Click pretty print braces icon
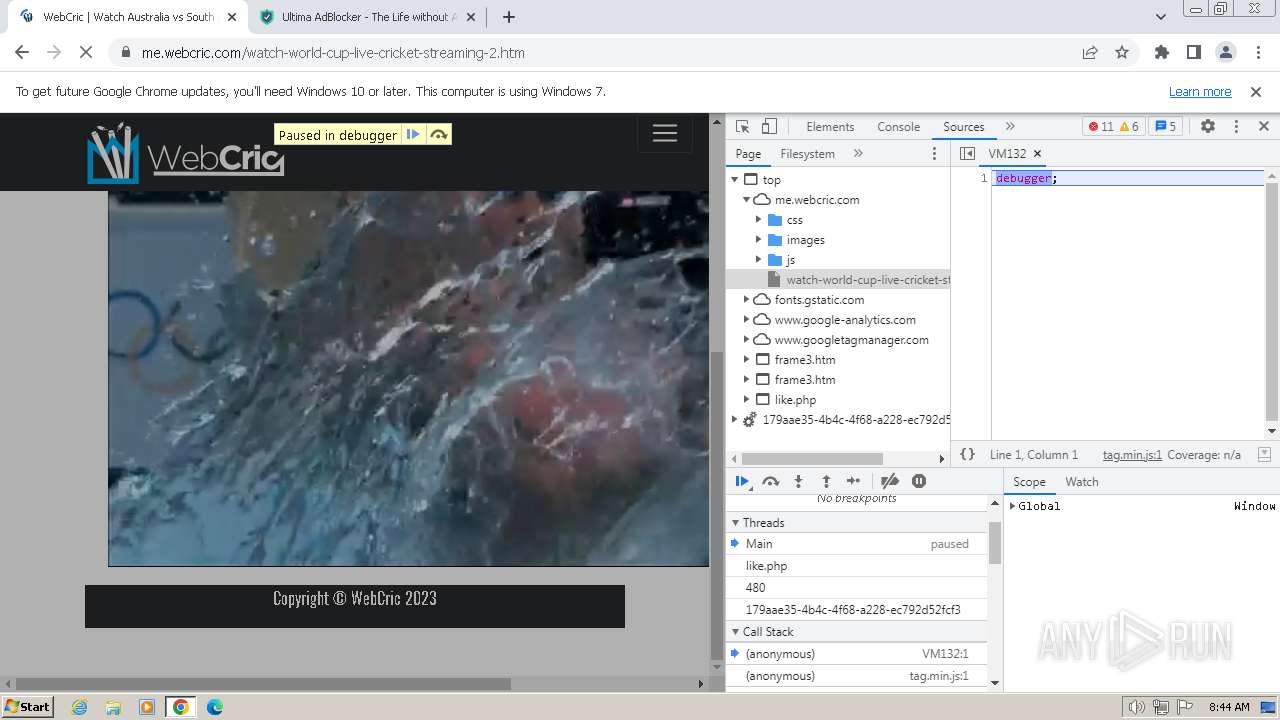This screenshot has width=1280, height=720. pyautogui.click(x=967, y=454)
